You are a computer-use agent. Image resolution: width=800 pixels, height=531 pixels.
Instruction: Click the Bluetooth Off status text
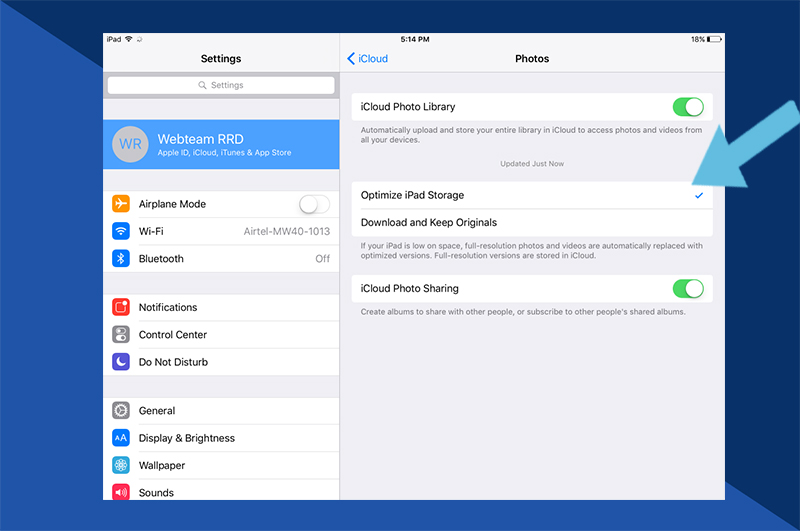322,259
